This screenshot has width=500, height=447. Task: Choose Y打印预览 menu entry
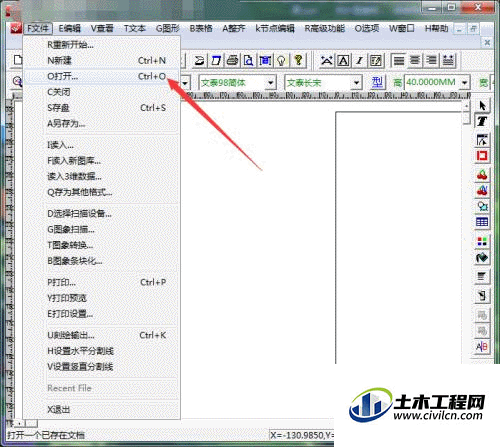pyautogui.click(x=103, y=298)
